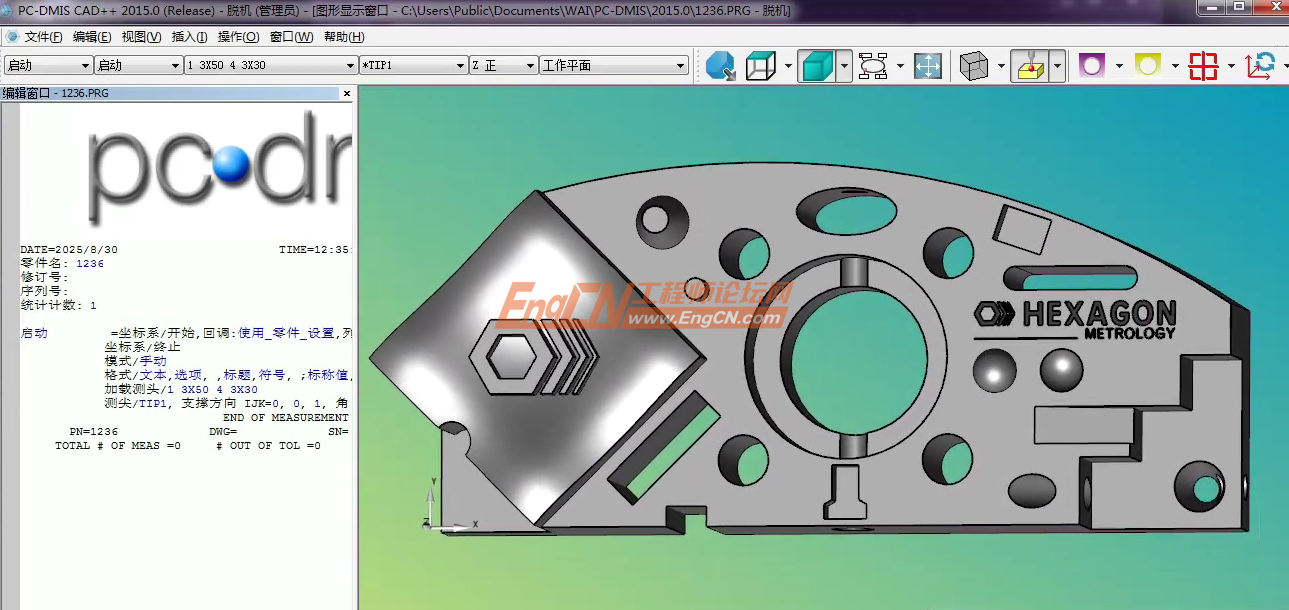Select the solid teal cube display mode
The width and height of the screenshot is (1289, 610).
[817, 66]
